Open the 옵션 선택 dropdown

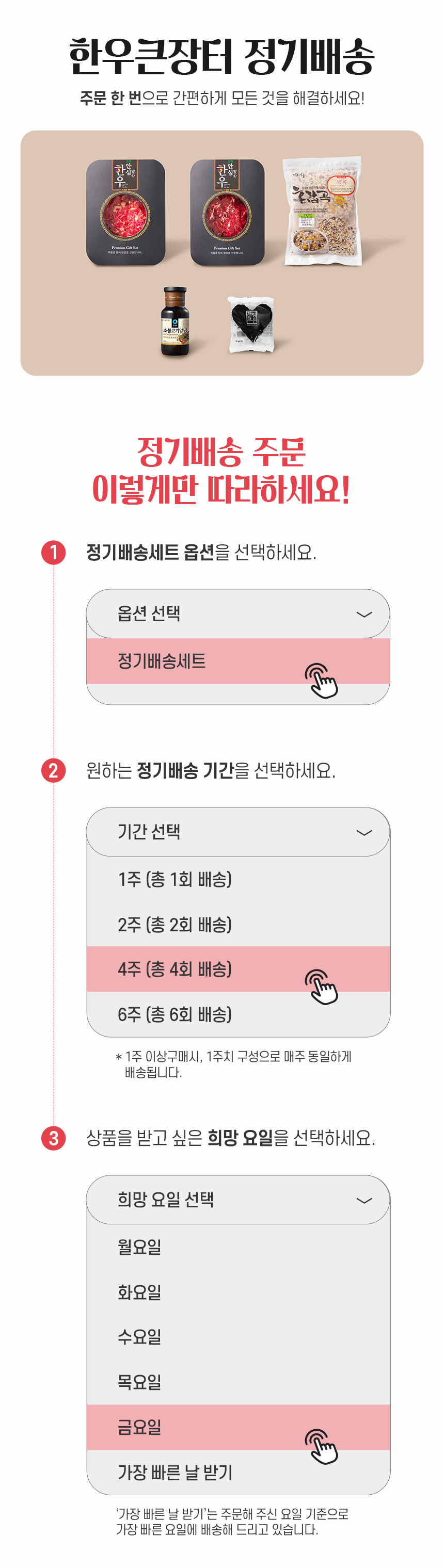pyautogui.click(x=237, y=613)
